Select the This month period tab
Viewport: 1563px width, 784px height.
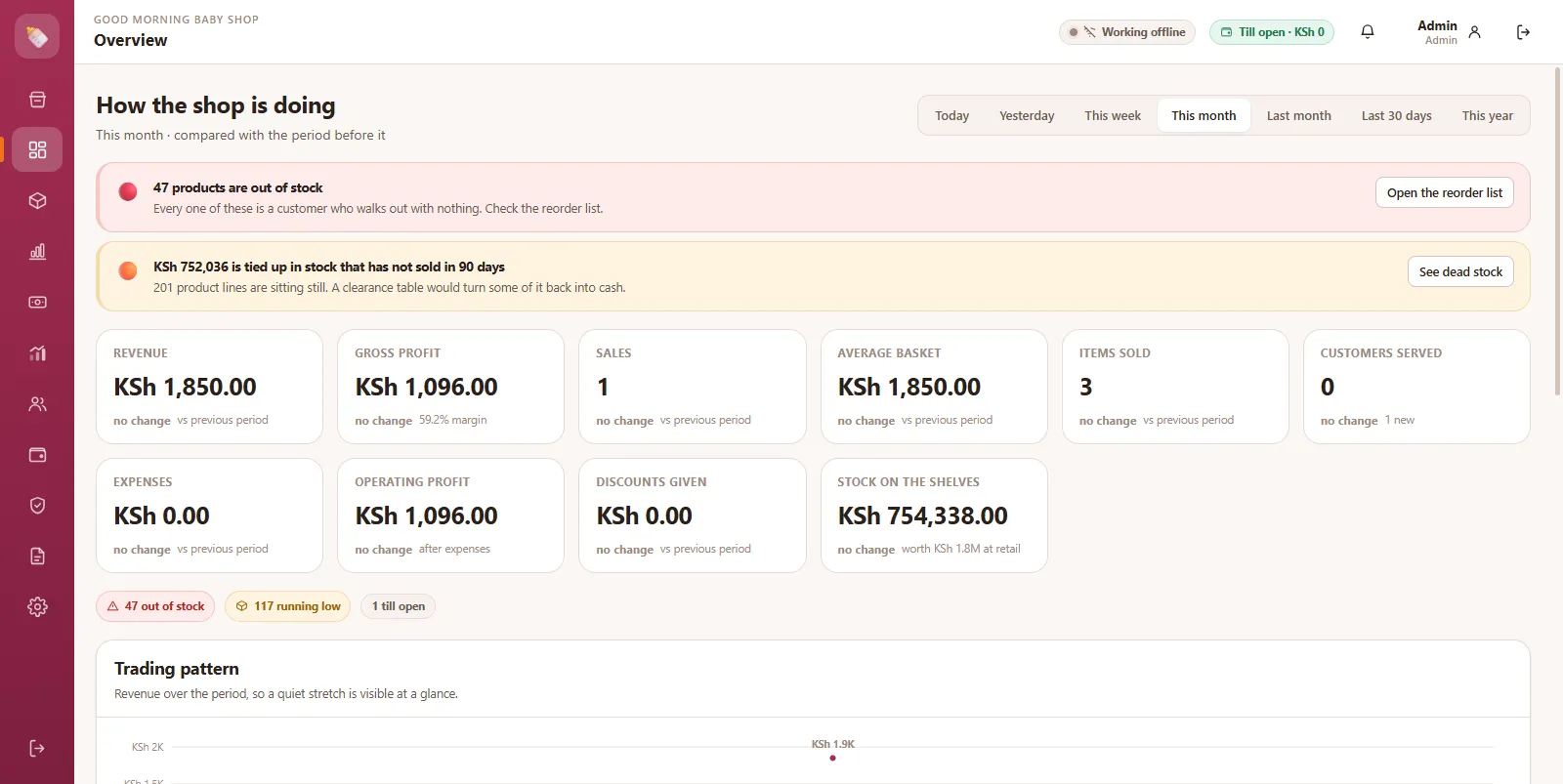tap(1204, 115)
